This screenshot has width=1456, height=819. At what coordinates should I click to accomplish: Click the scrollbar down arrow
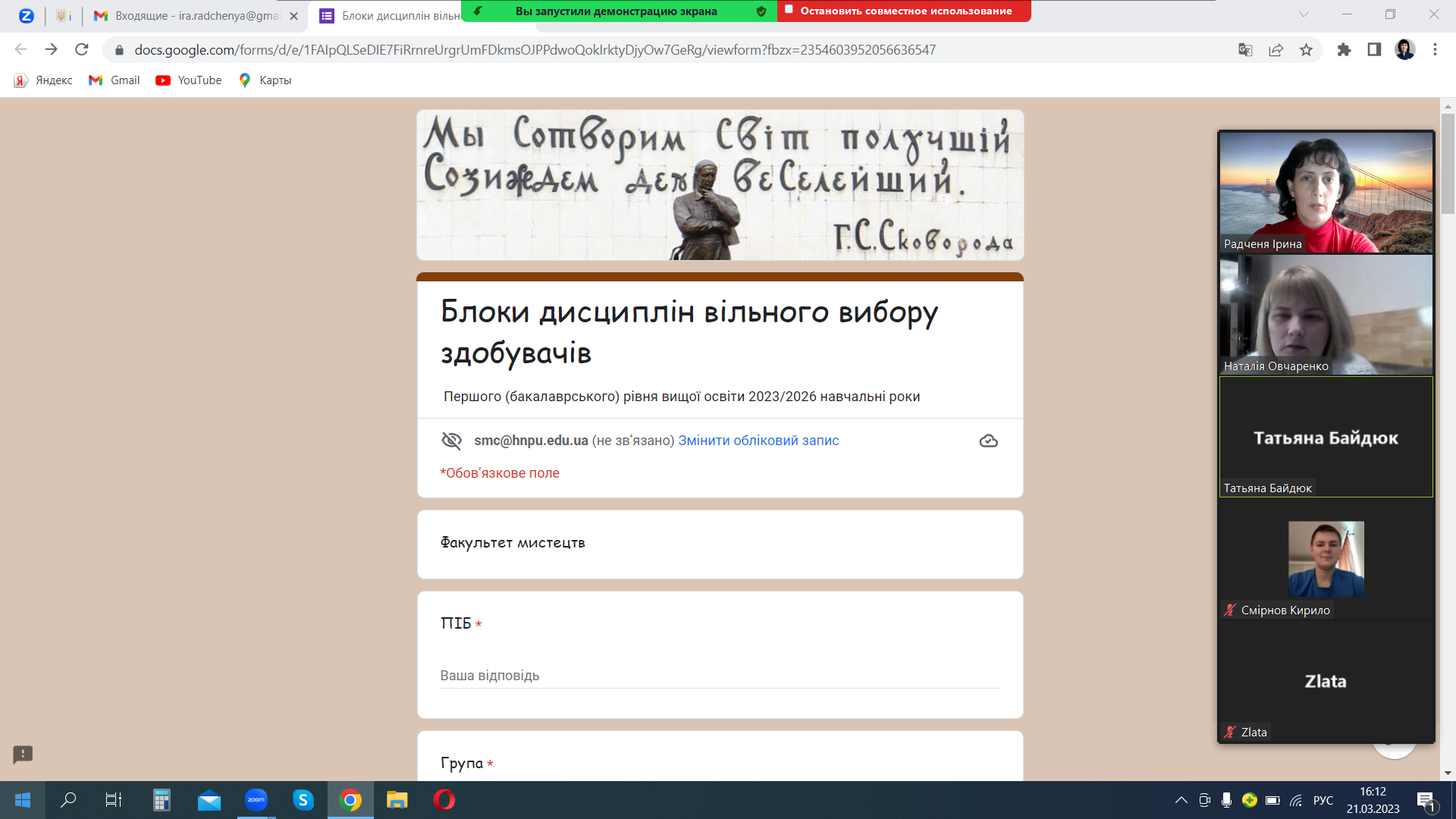(1448, 773)
